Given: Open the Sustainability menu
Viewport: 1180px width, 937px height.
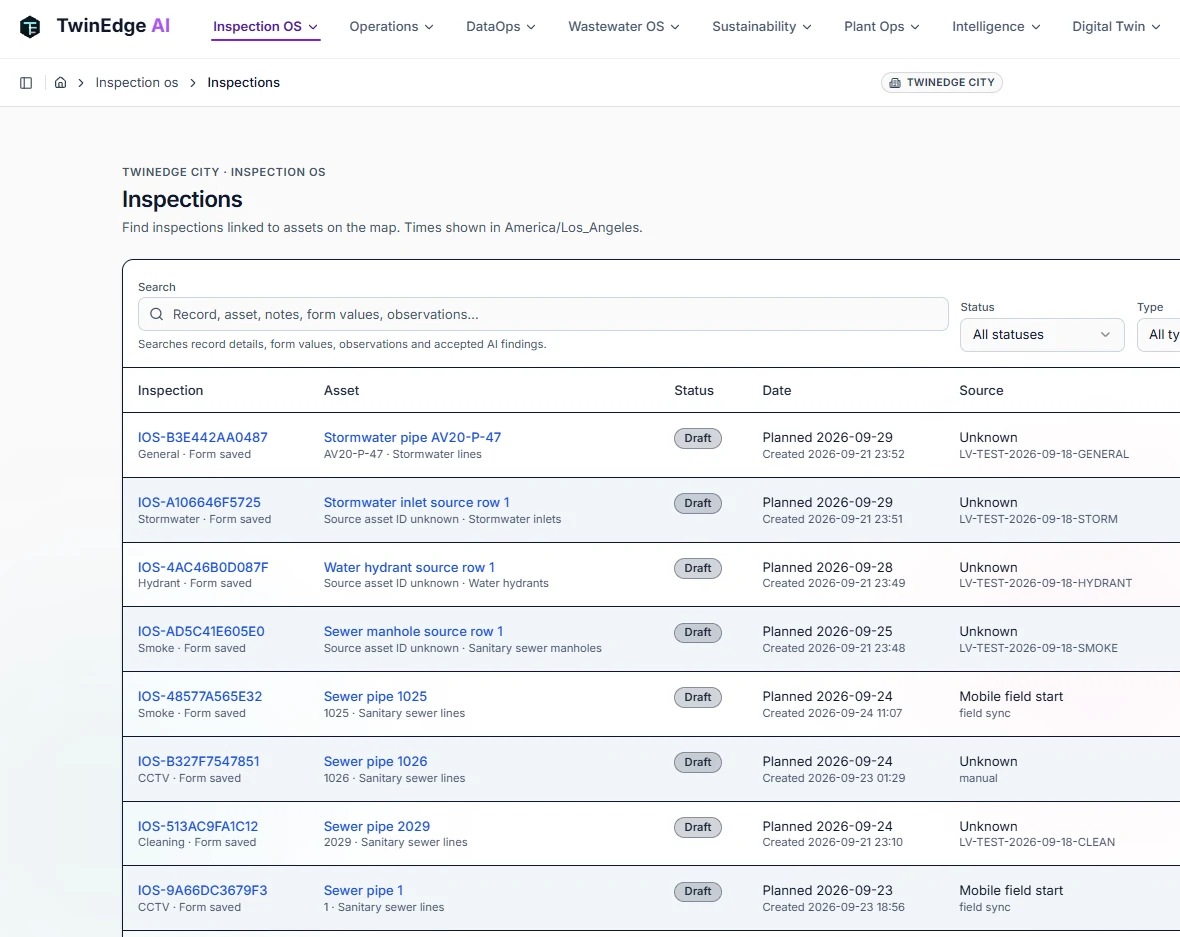Looking at the screenshot, I should tap(762, 26).
